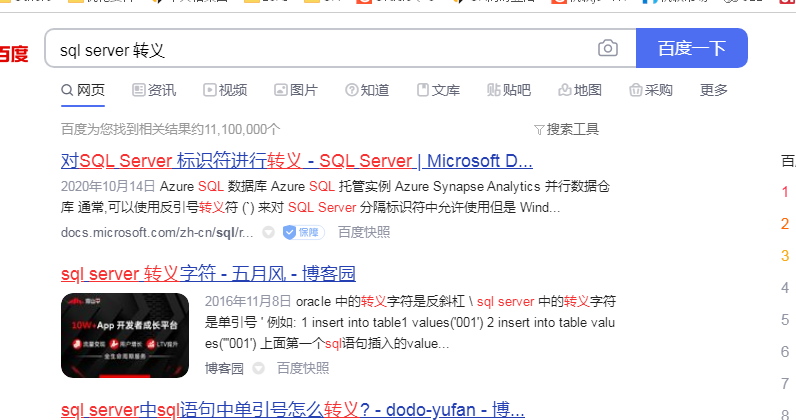Open the 博客园 source link

[x=224, y=368]
